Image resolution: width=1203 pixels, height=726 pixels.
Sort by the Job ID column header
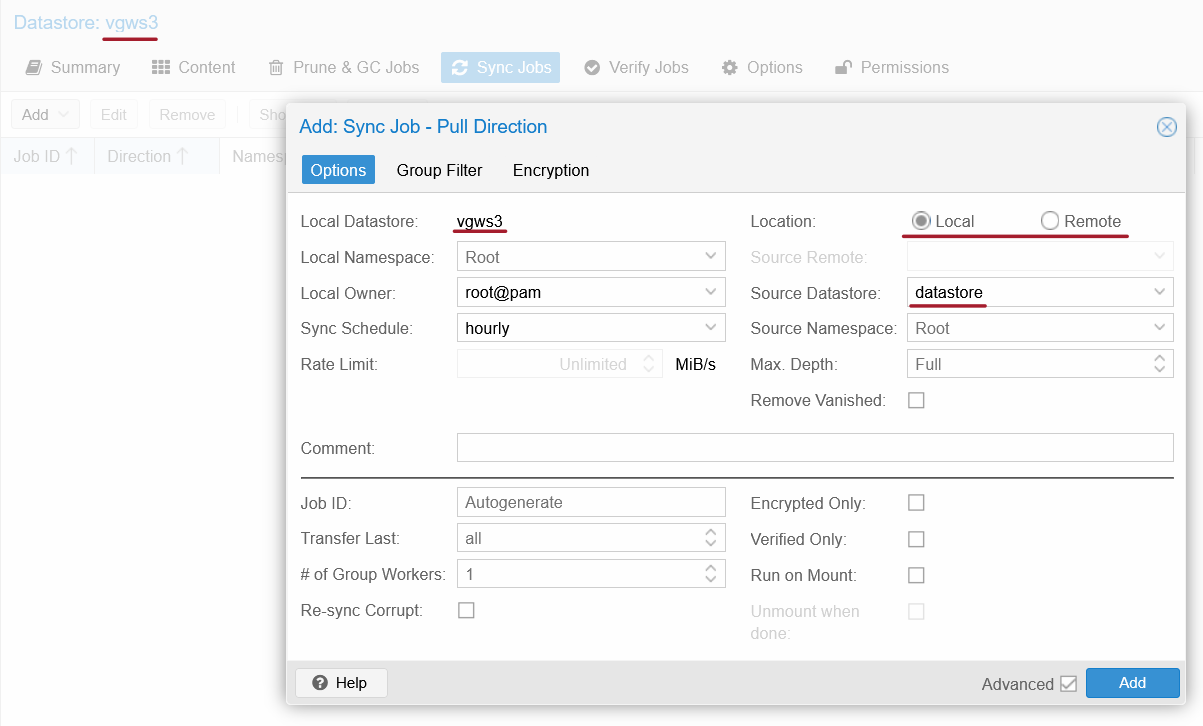46,156
